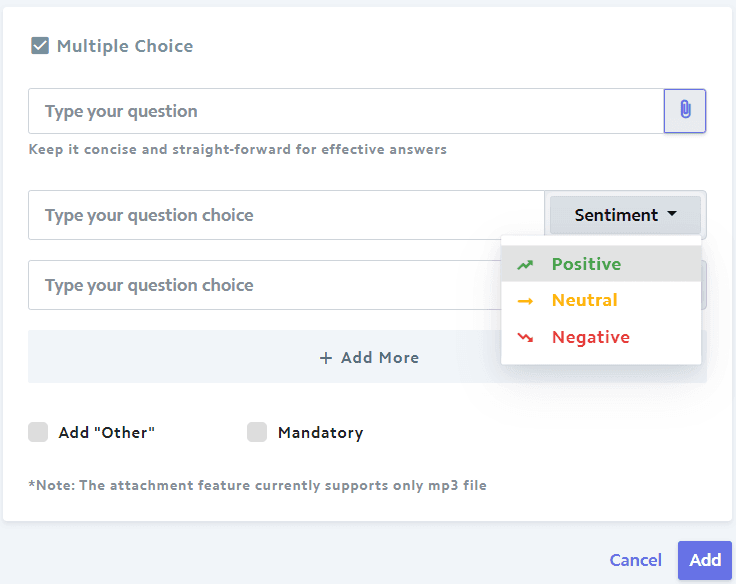This screenshot has width=736, height=584.
Task: Click the green upward trend Positive icon
Action: pyautogui.click(x=525, y=265)
